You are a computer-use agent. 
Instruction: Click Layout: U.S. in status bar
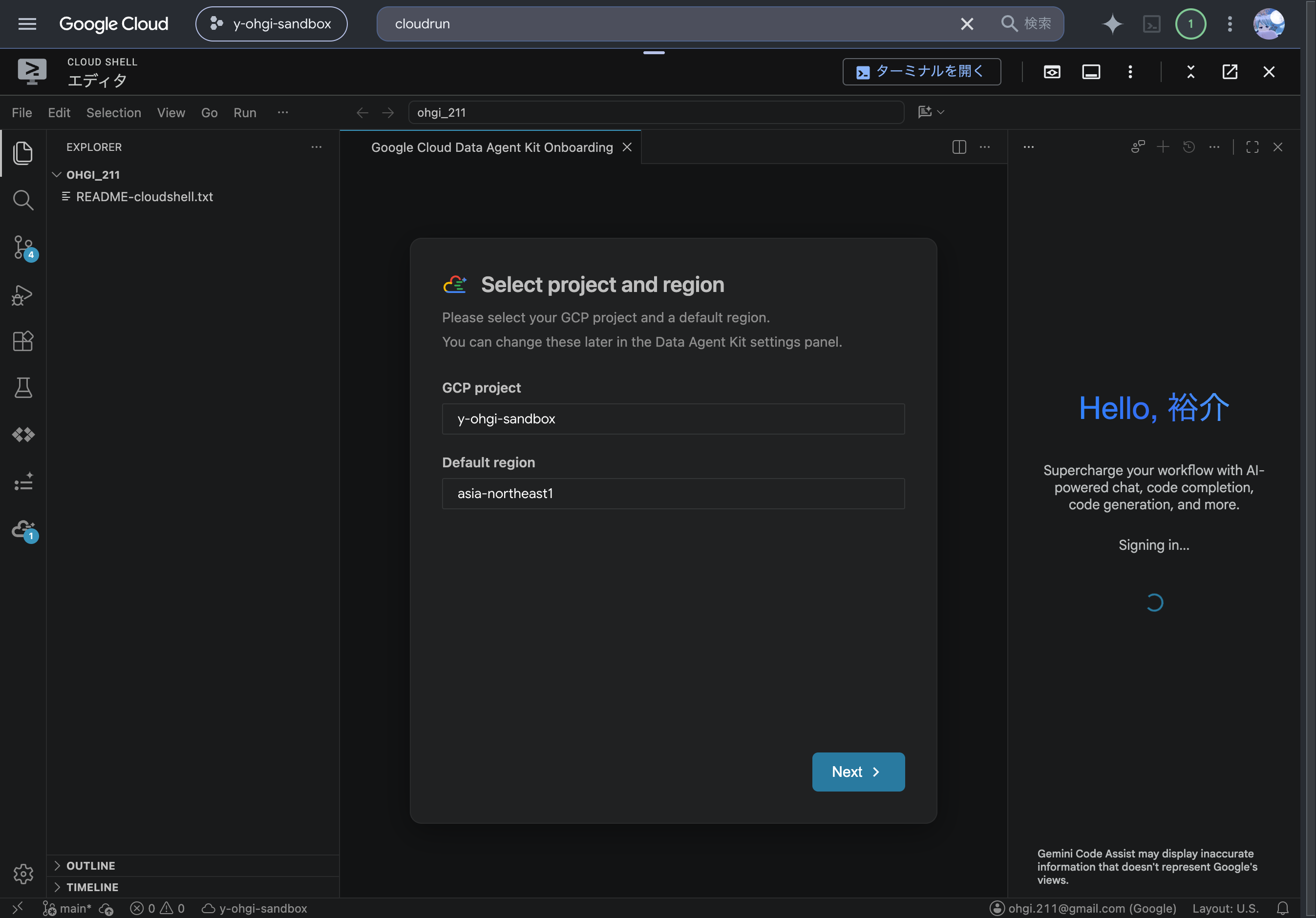click(1226, 908)
